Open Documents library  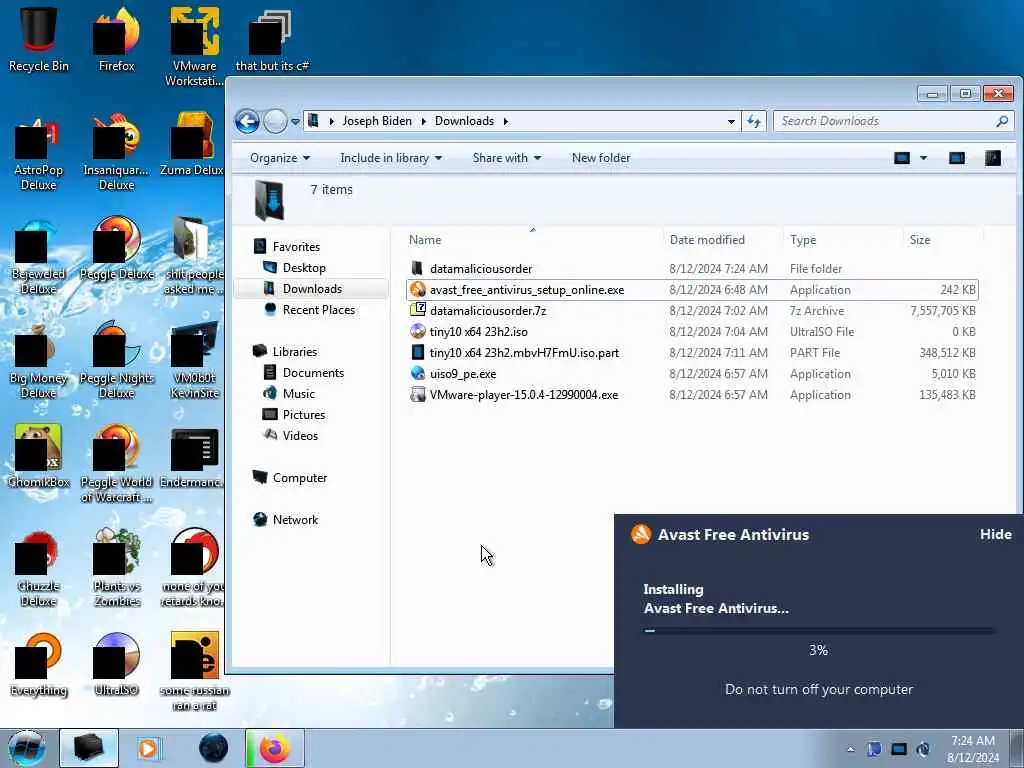(313, 372)
